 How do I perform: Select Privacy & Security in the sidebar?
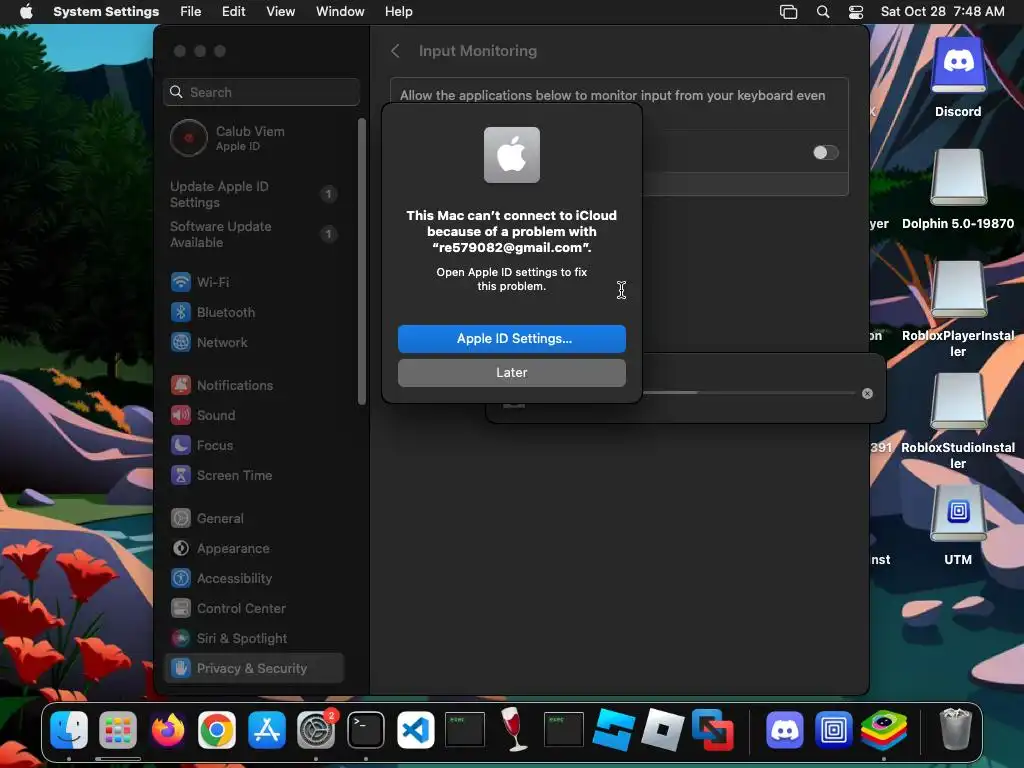(x=253, y=668)
